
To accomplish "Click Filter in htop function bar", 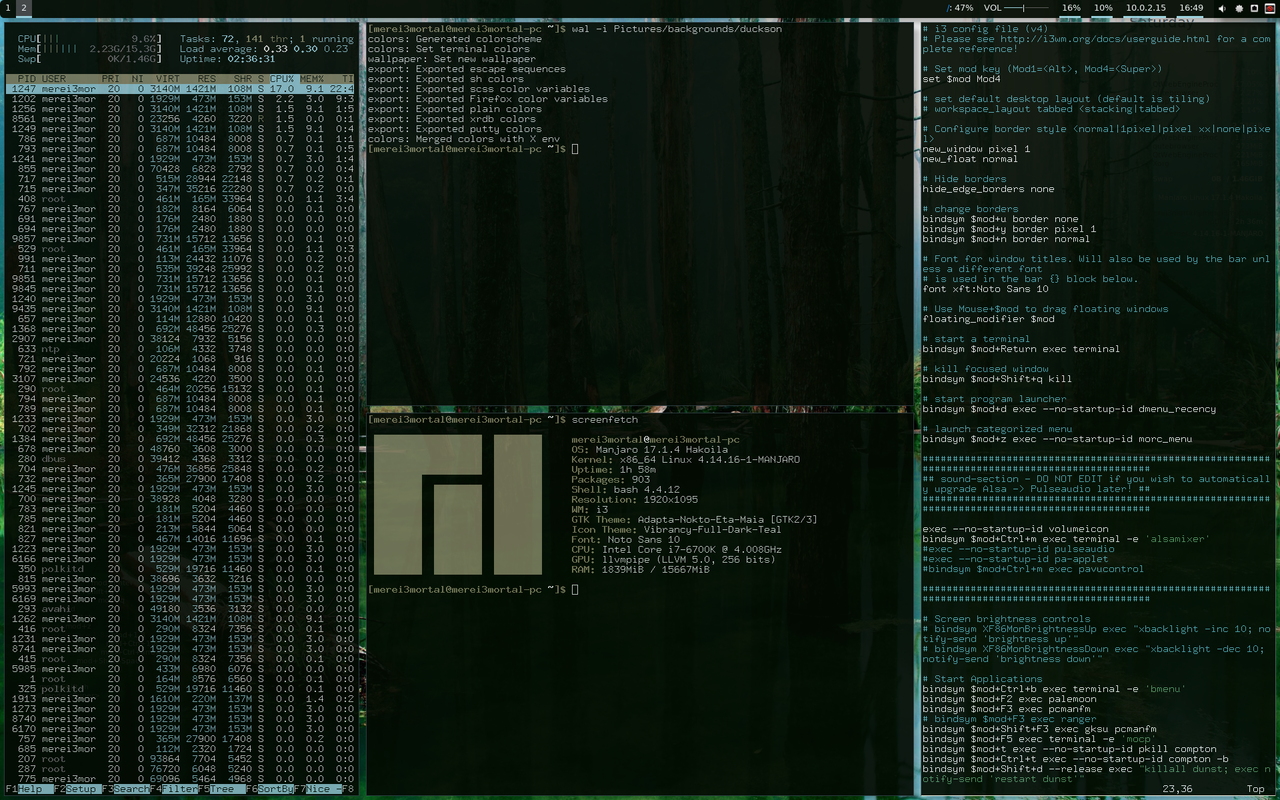I will pyautogui.click(x=180, y=790).
